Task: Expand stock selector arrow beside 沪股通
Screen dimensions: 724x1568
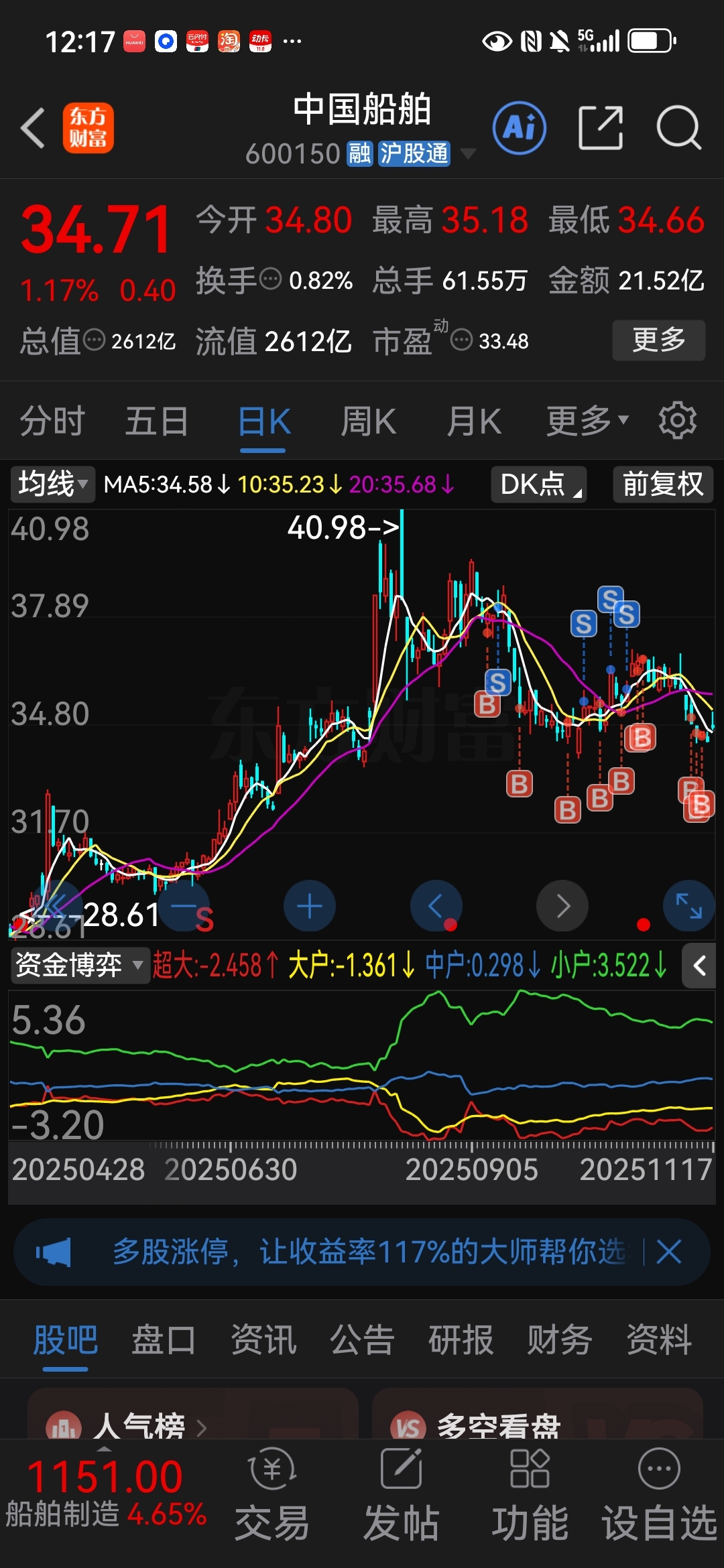Action: point(468,153)
